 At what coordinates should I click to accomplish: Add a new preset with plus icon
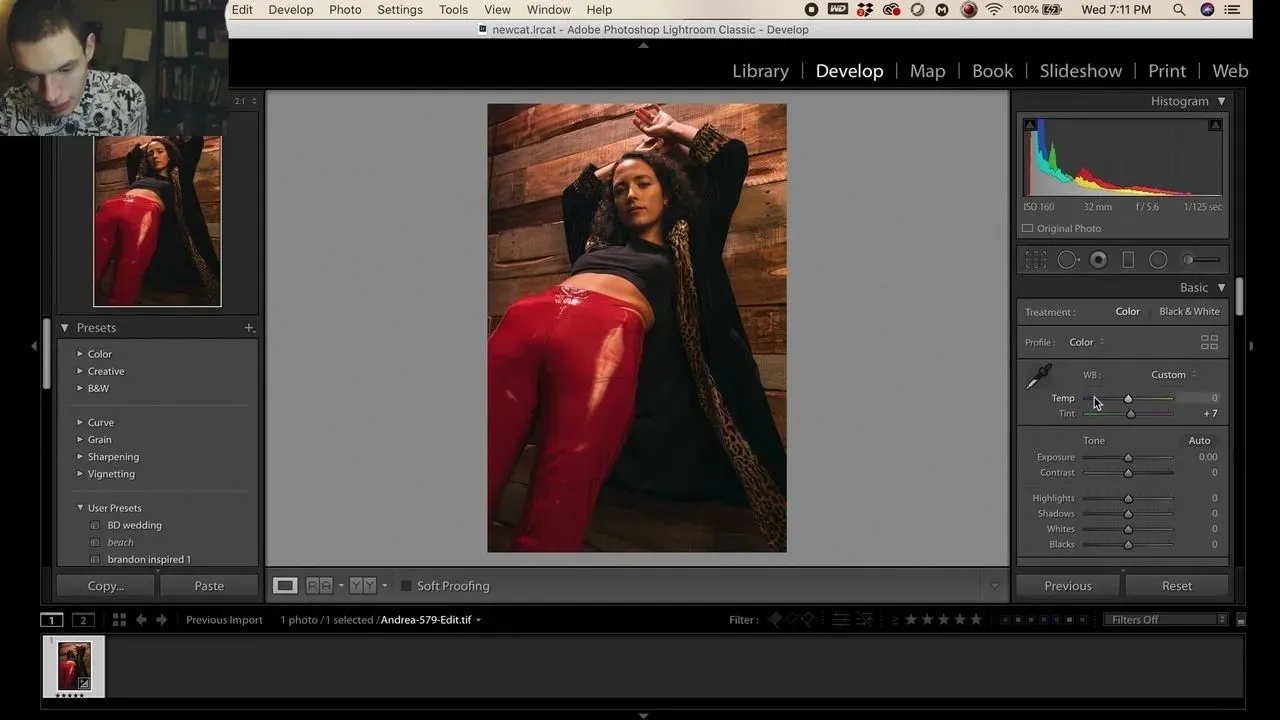click(x=249, y=328)
